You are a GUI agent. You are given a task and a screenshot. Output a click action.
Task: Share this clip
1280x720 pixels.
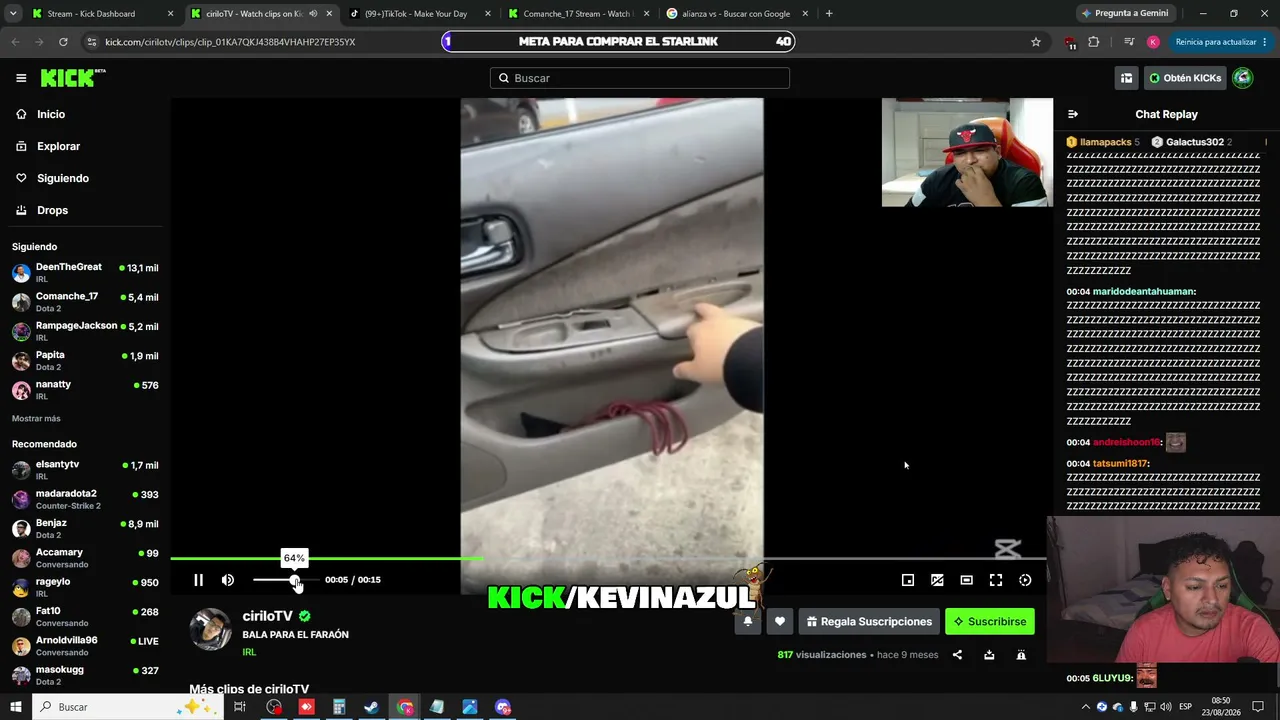pos(957,655)
